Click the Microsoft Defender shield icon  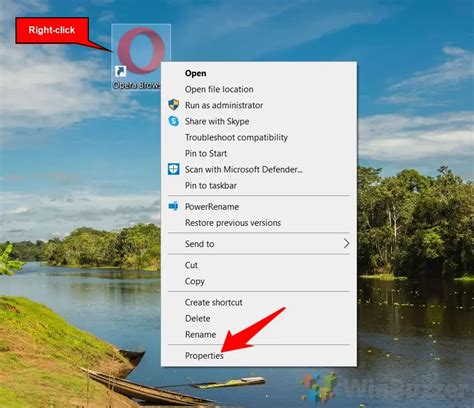click(173, 169)
